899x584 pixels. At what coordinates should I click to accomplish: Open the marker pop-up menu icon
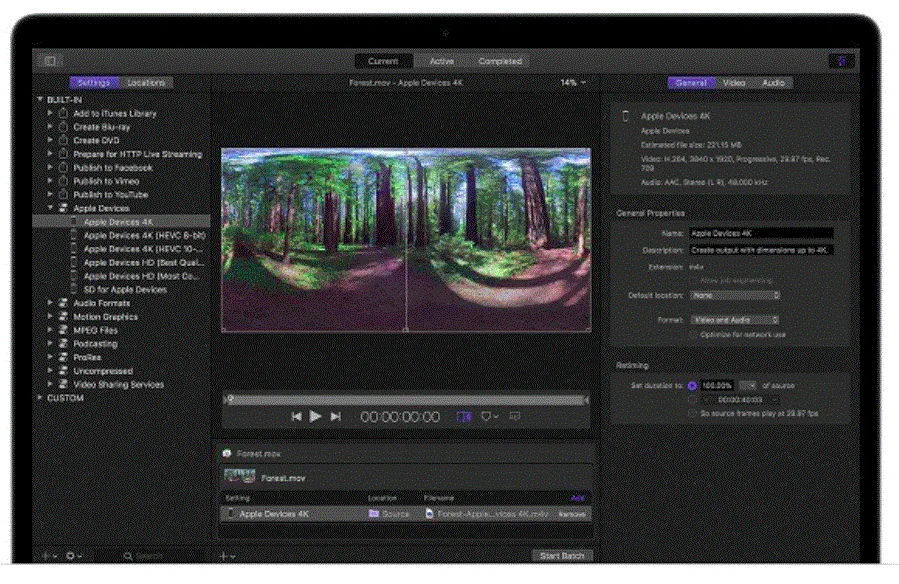coord(489,417)
